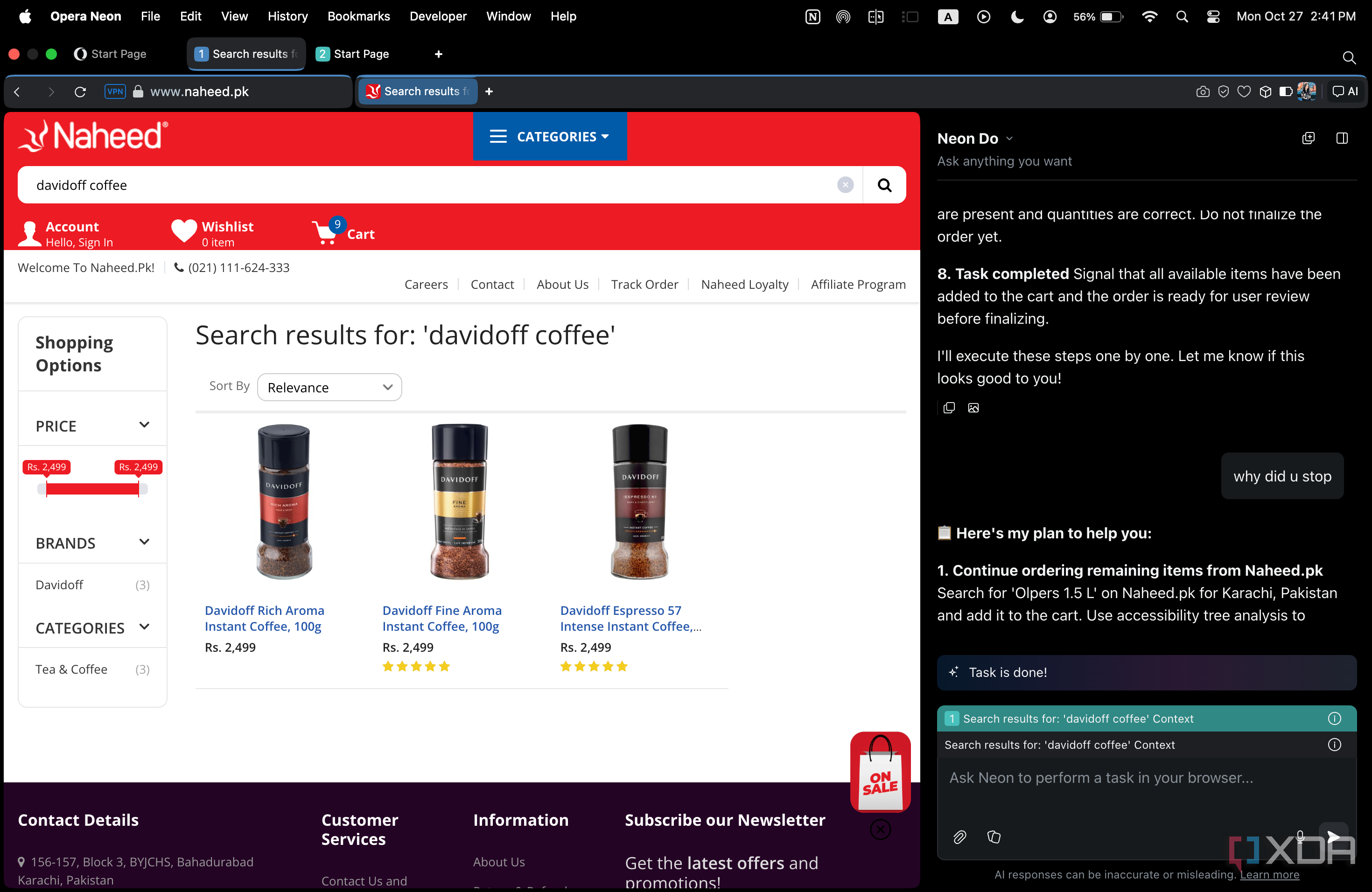The image size is (1372, 892).
Task: Click the paperclip attach icon
Action: (959, 836)
